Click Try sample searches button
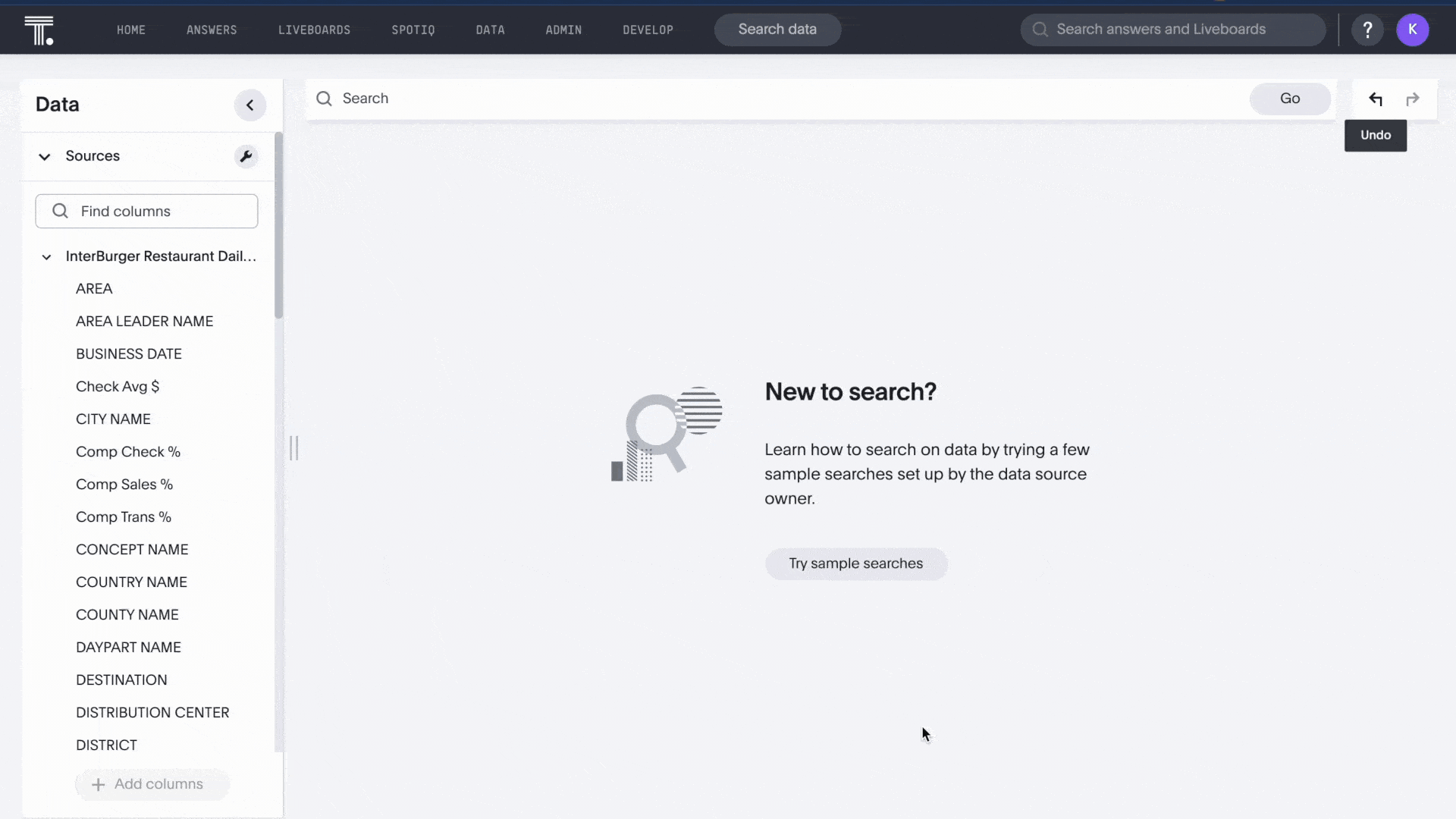 [x=856, y=564]
